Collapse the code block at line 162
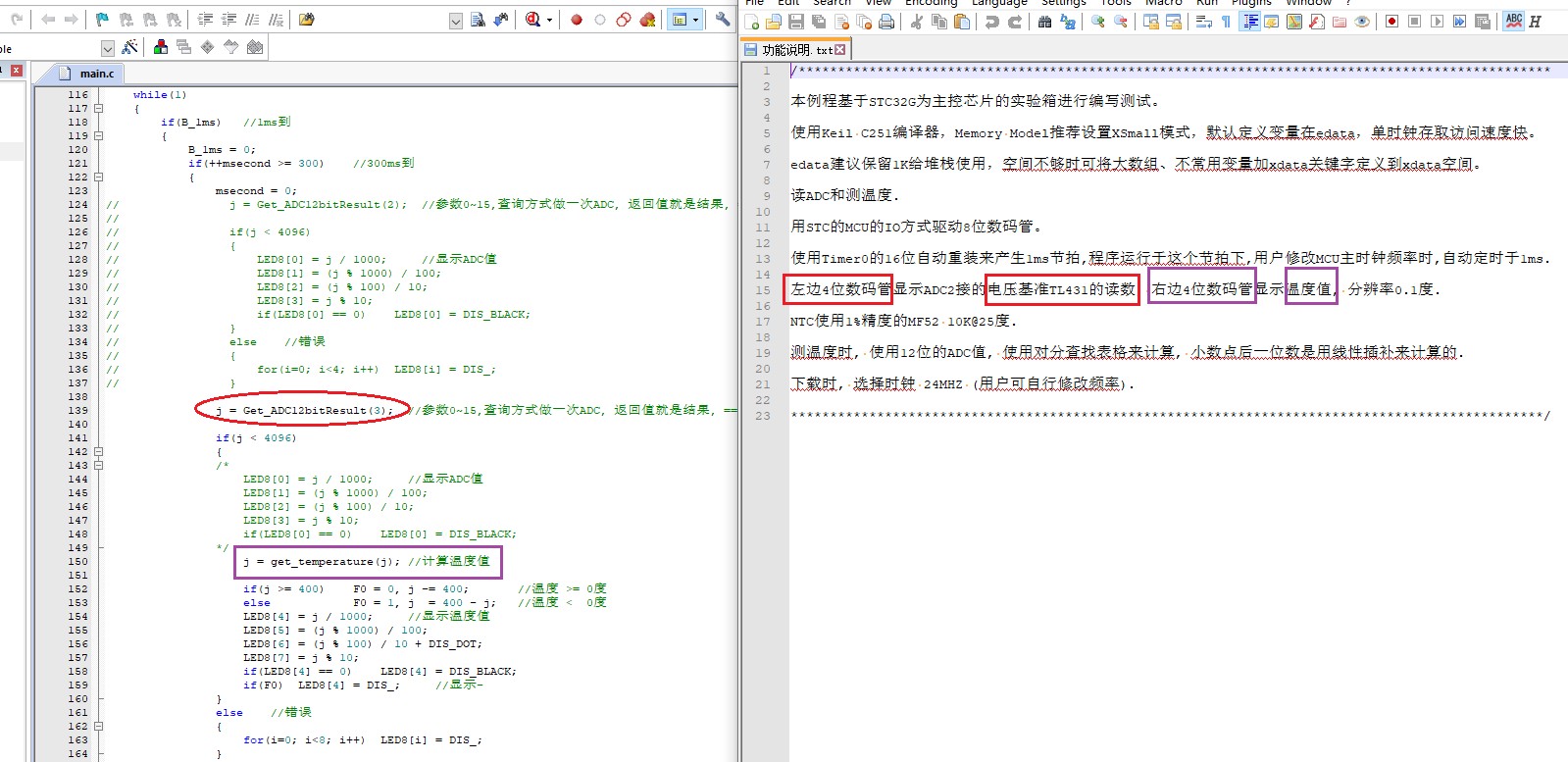Image resolution: width=1568 pixels, height=762 pixels. coord(98,727)
